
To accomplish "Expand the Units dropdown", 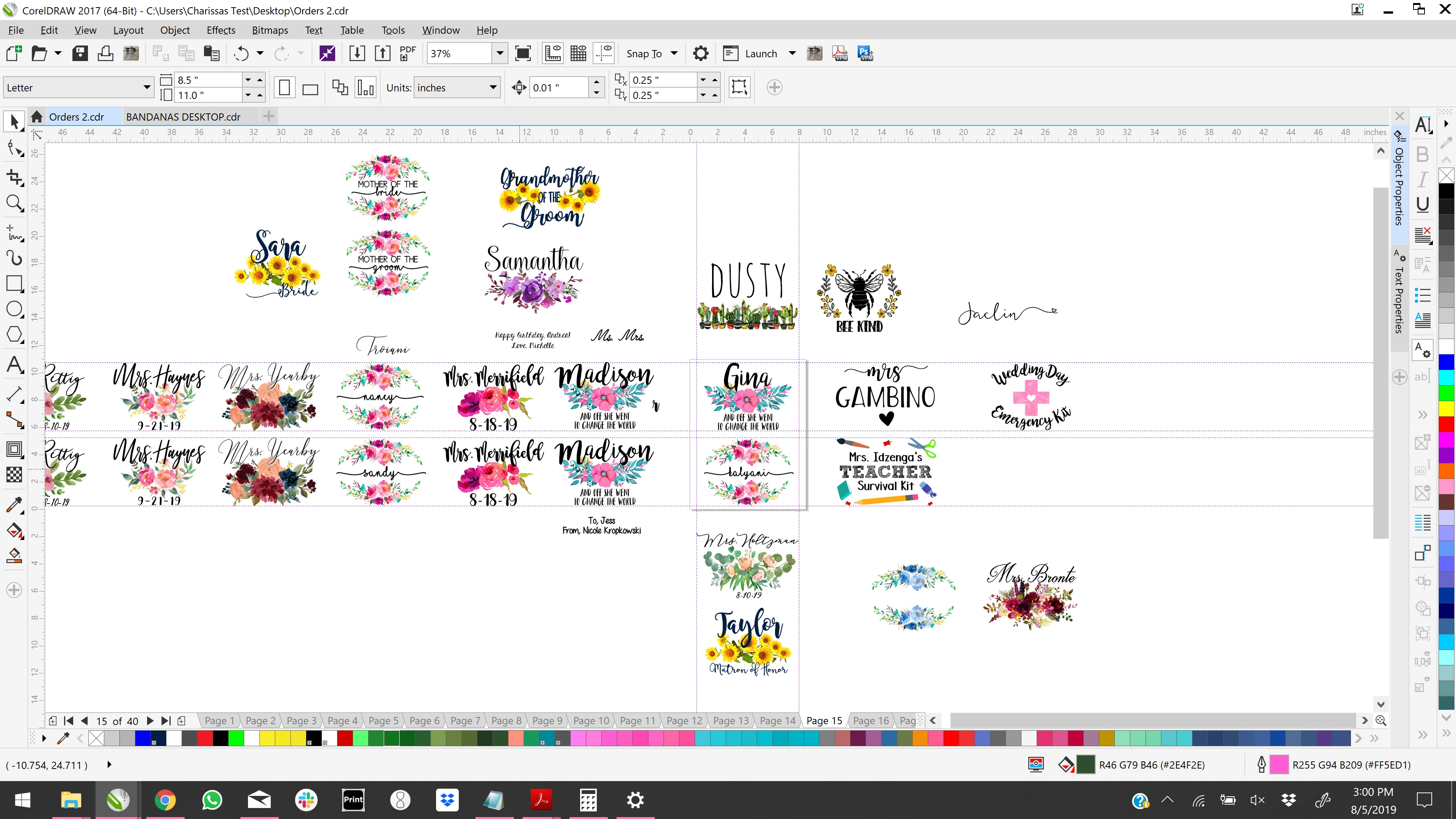I will (x=492, y=88).
